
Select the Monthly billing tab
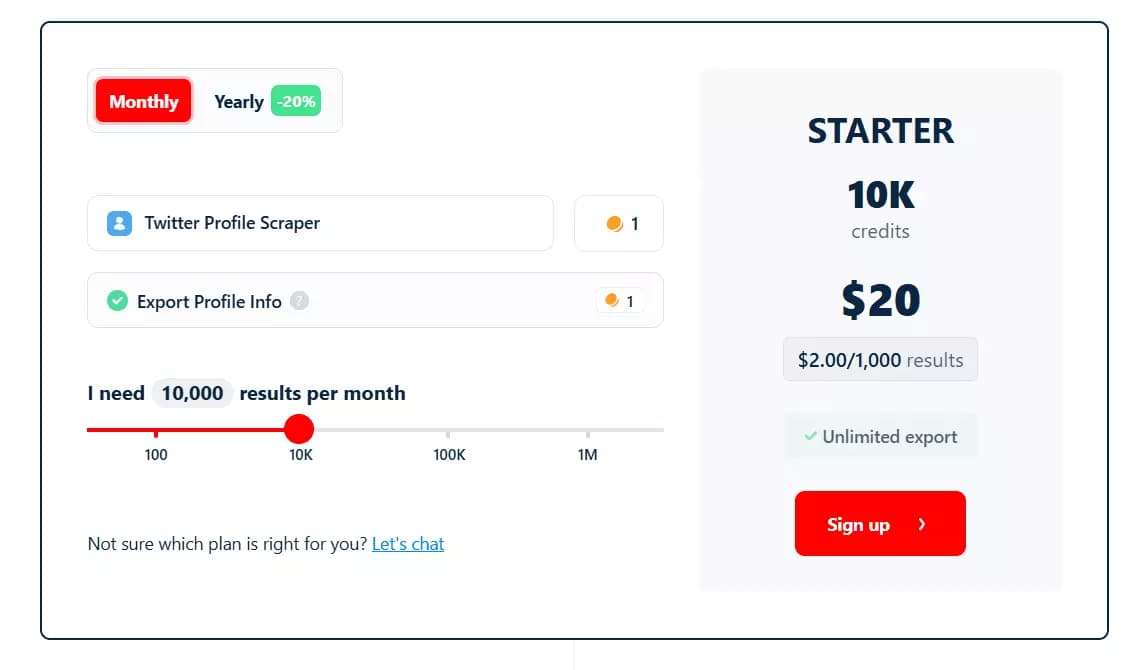coord(142,101)
